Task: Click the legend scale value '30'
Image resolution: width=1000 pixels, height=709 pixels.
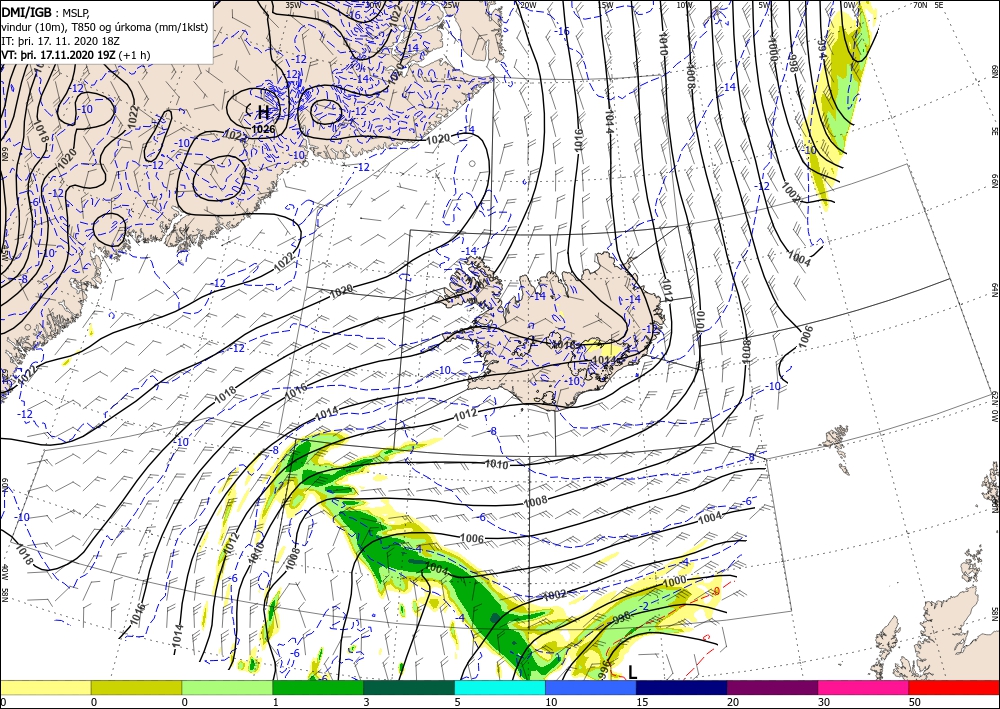Action: tap(823, 702)
